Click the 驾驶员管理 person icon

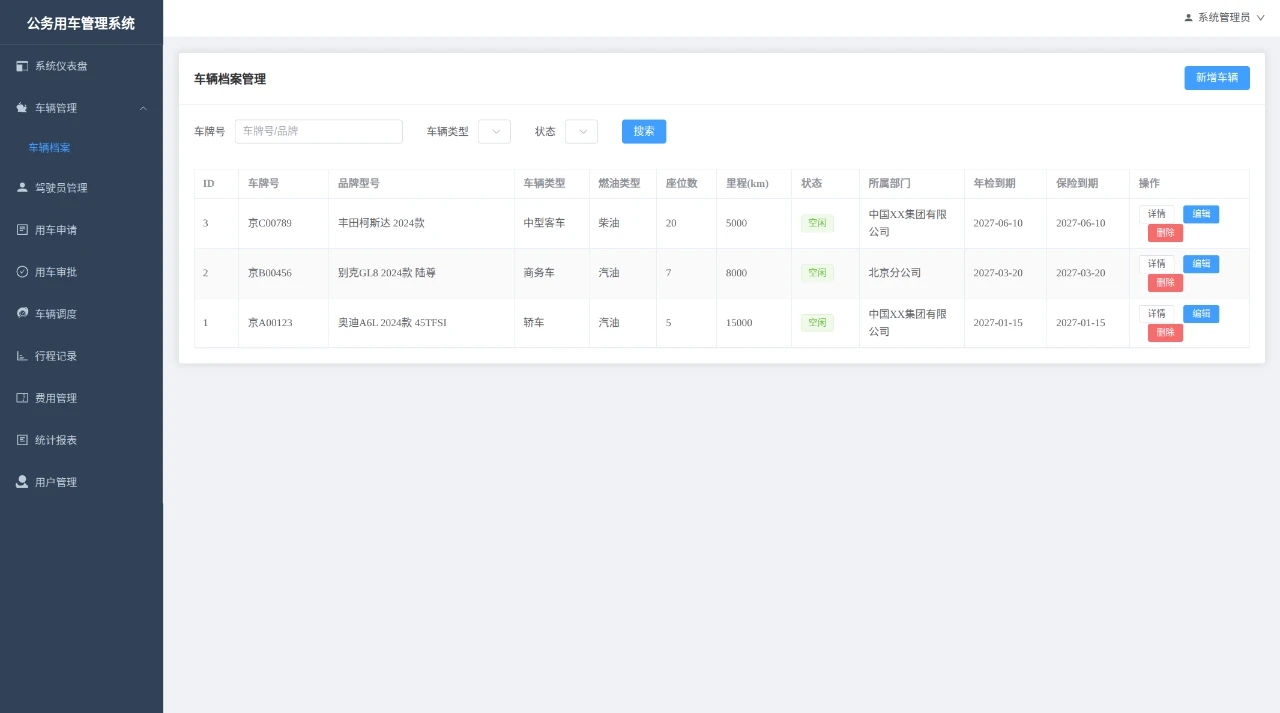point(22,187)
